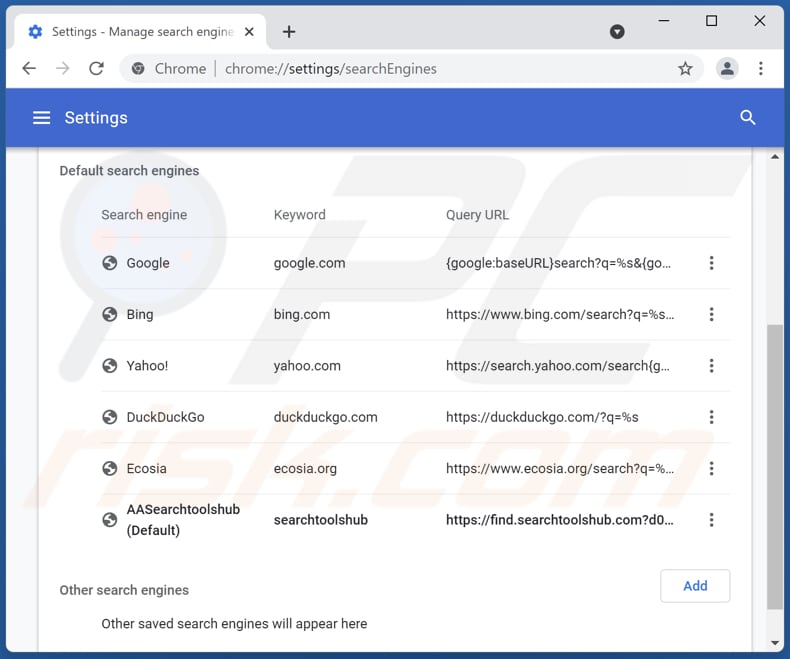Screen dimensions: 790x659
Task: Open a new browser tab
Action: coord(289,32)
